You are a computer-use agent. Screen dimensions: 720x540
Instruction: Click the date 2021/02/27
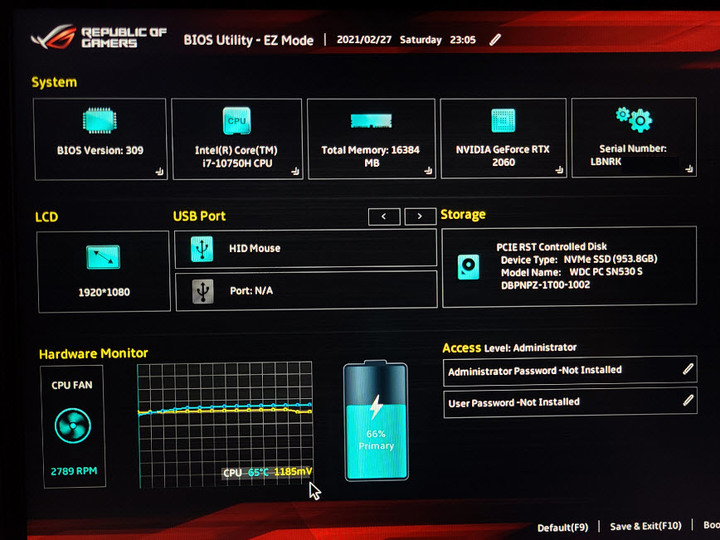(x=364, y=39)
